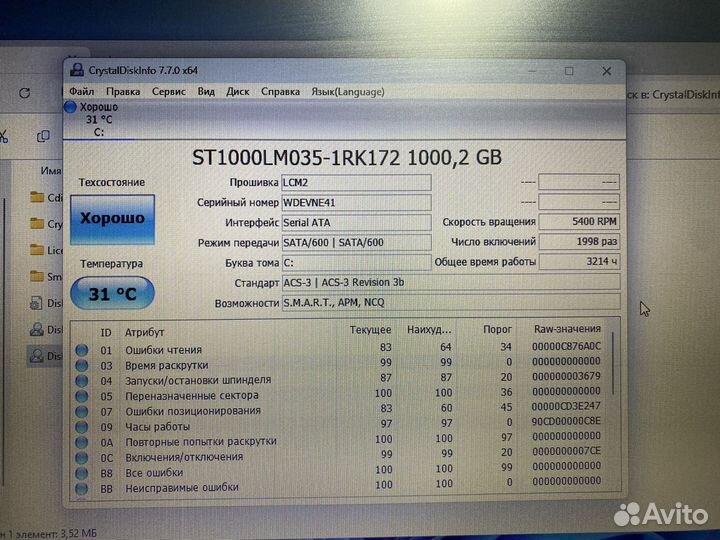This screenshot has height=540, width=720.
Task: Click the status circle for Все ошибки
Action: pyautogui.click(x=82, y=473)
